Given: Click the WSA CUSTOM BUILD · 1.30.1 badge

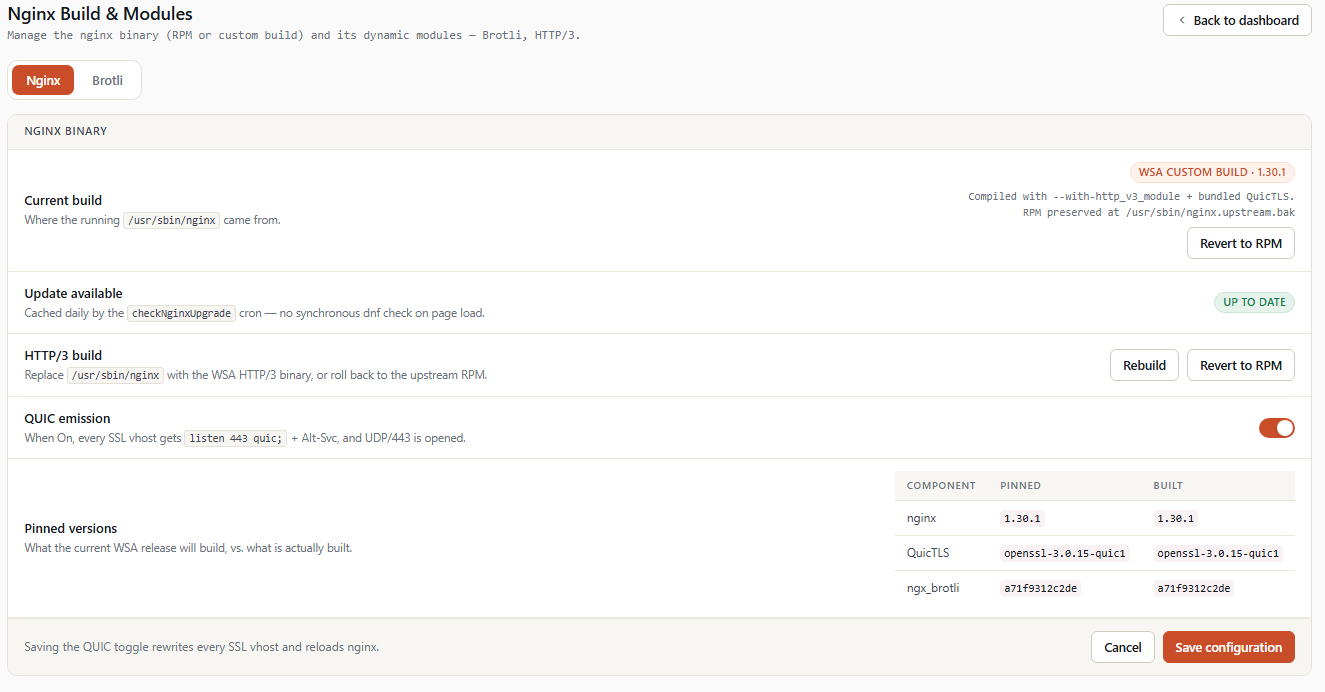Looking at the screenshot, I should 1212,172.
